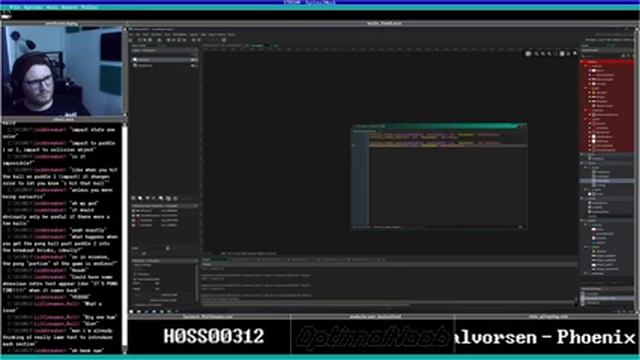This screenshot has width=640, height=360.
Task: Toggle the grid icon in room editor toolbar
Action: pos(528,53)
